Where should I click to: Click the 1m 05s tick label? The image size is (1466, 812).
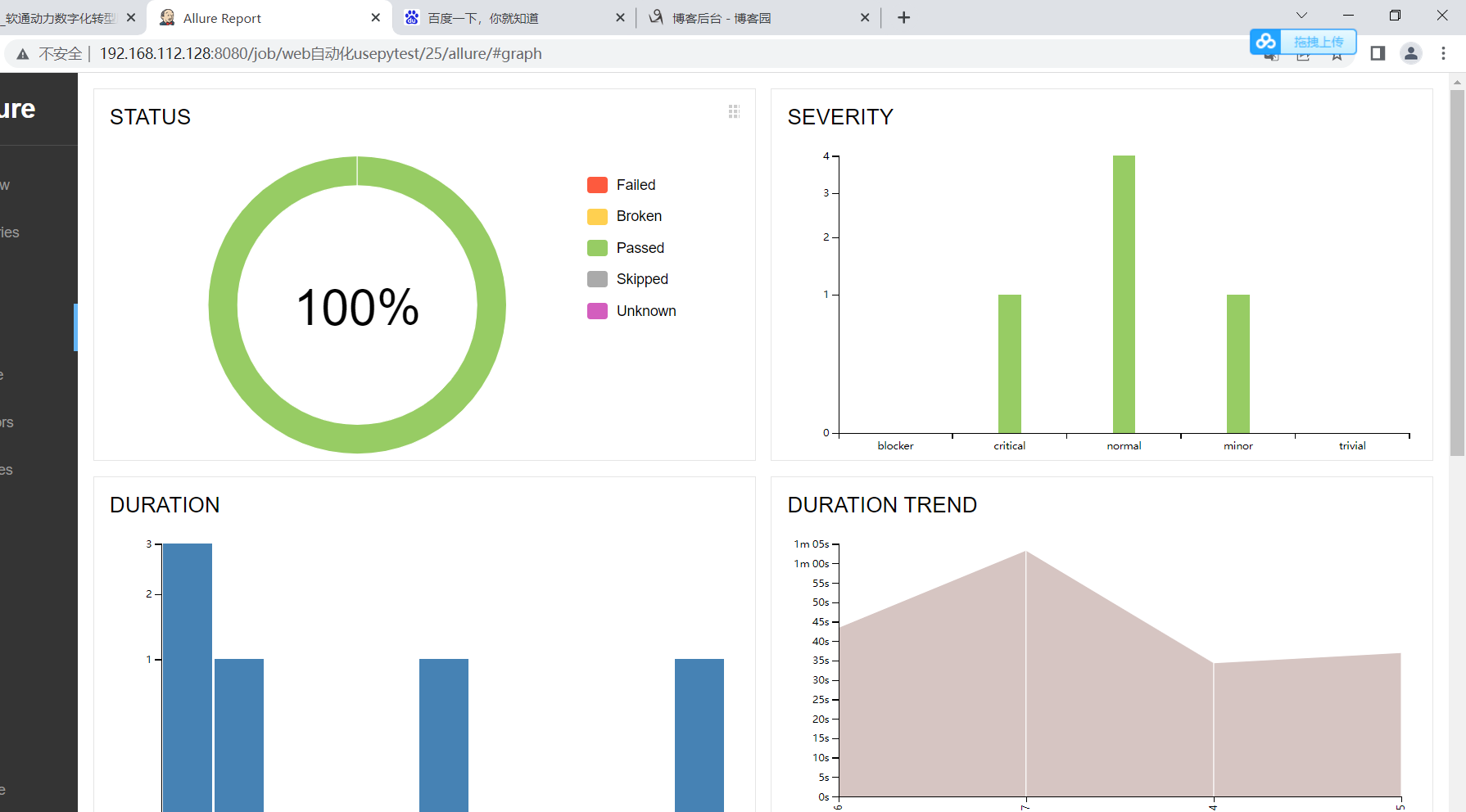(x=811, y=544)
